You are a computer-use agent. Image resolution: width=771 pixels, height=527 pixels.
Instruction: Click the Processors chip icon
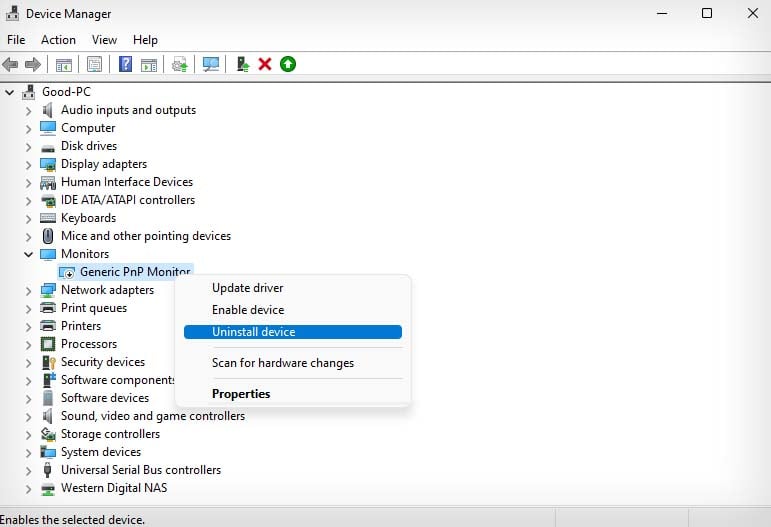pos(48,344)
